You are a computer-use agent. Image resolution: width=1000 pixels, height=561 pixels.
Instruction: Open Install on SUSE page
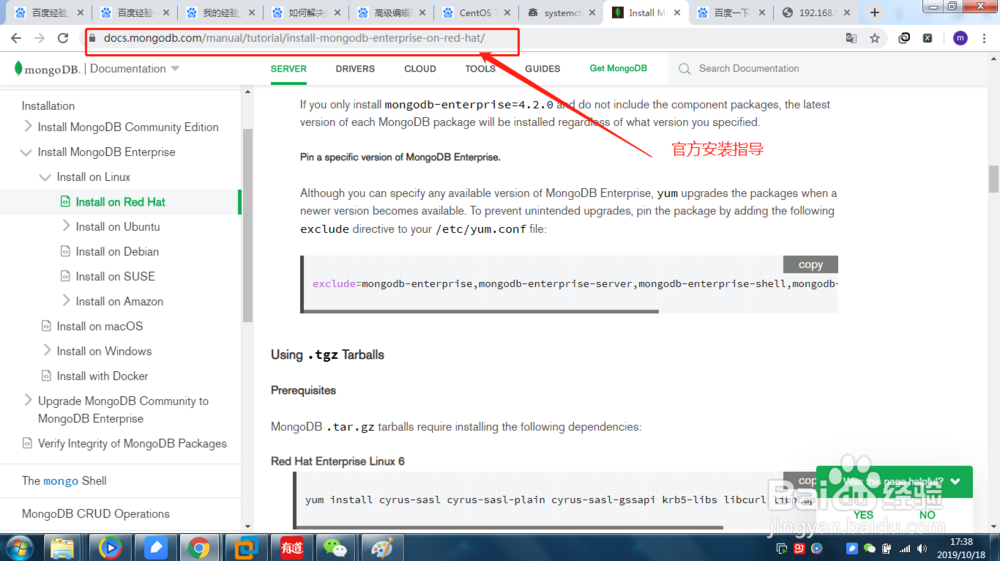(115, 277)
